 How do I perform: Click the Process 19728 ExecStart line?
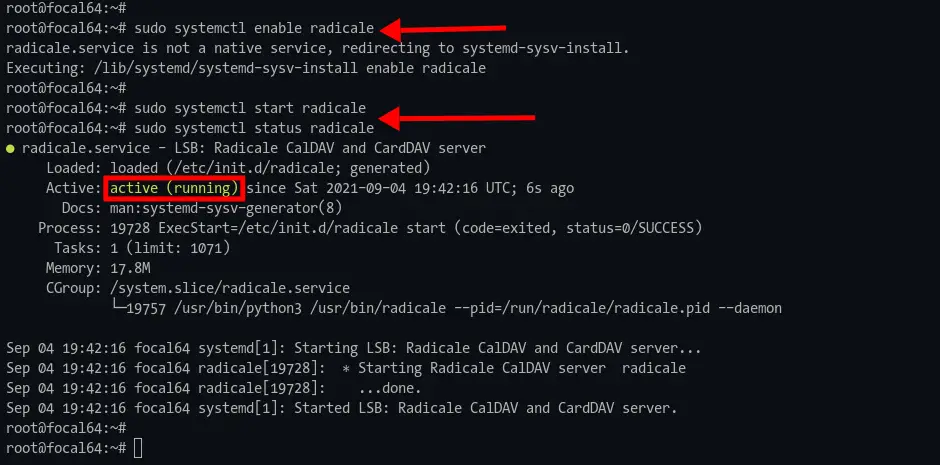coord(370,228)
